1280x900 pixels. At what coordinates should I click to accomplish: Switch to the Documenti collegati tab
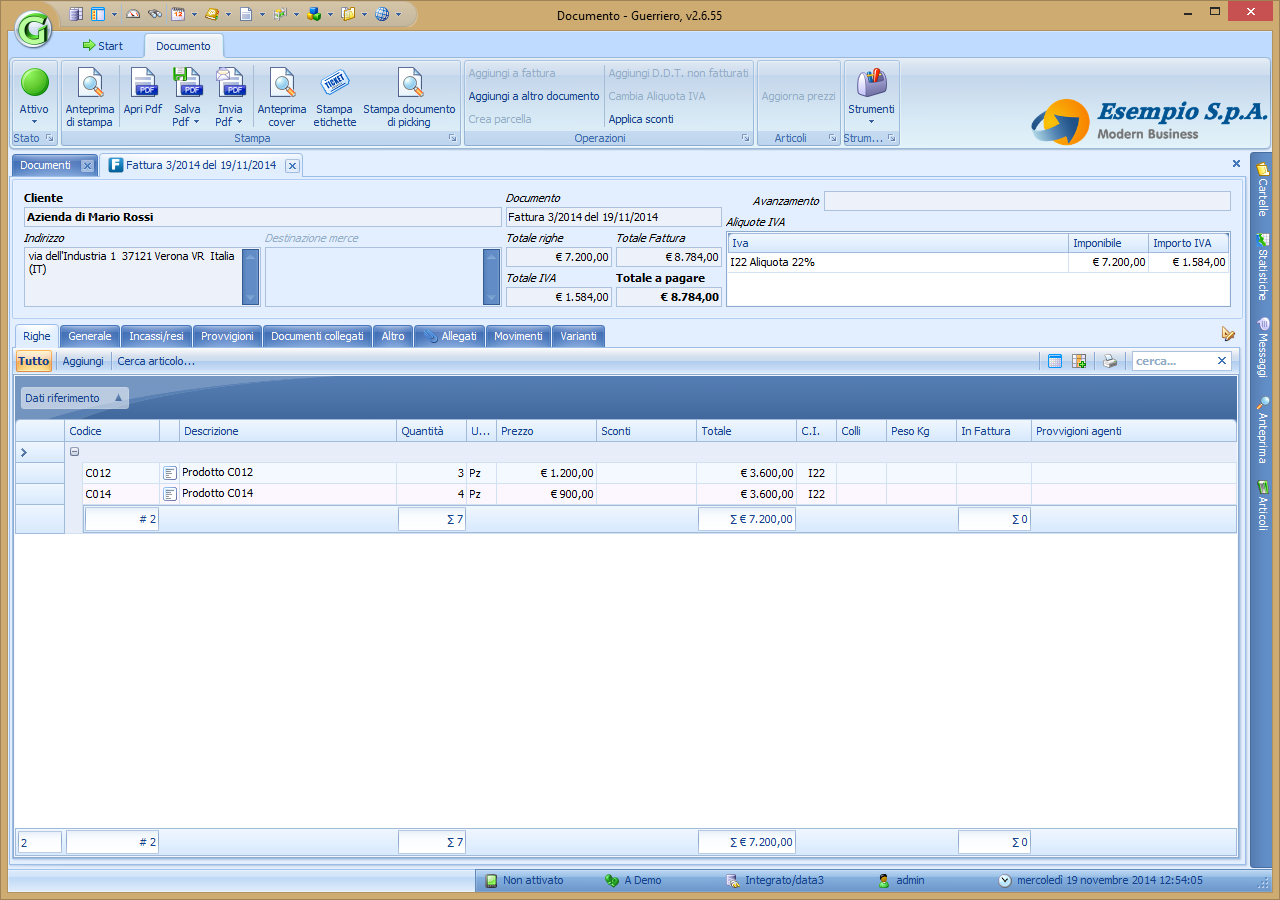click(x=318, y=336)
